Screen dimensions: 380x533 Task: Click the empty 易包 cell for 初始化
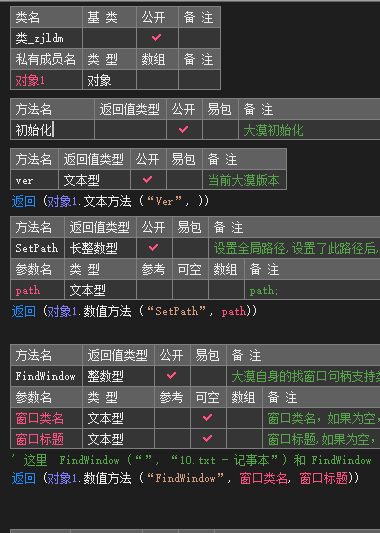coord(220,130)
